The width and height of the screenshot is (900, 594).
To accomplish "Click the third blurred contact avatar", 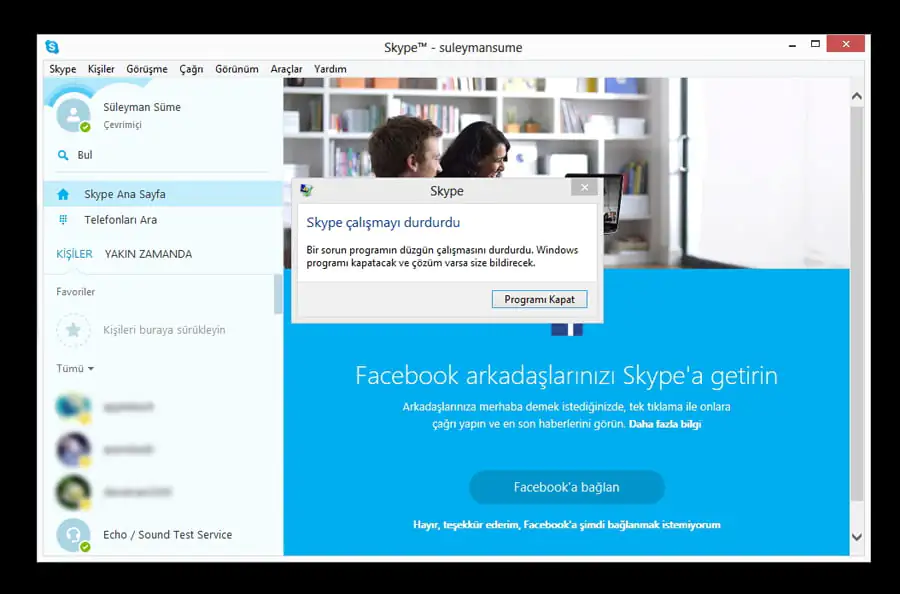I will point(73,492).
